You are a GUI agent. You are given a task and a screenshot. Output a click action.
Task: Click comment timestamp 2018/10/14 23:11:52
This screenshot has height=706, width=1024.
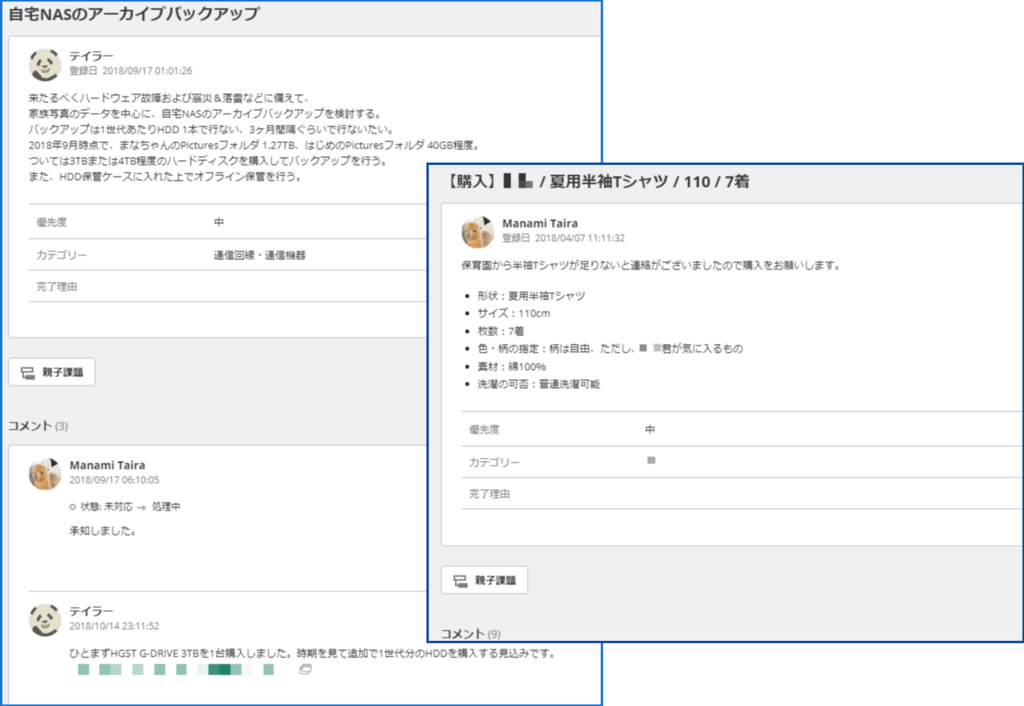[114, 626]
